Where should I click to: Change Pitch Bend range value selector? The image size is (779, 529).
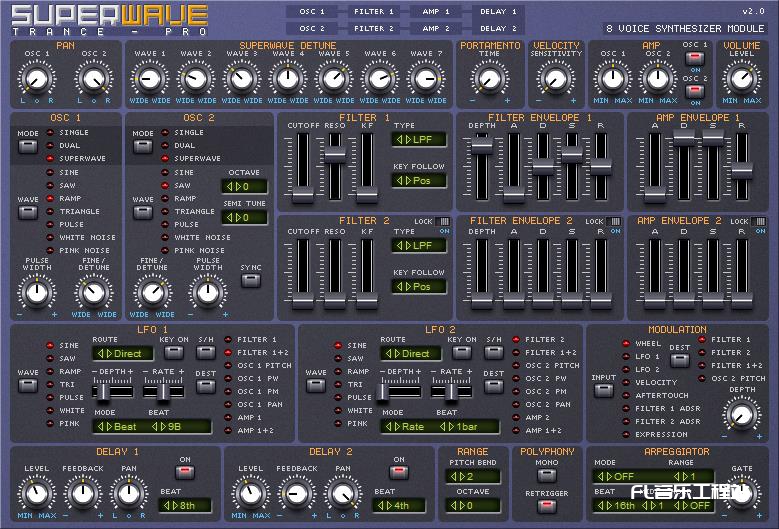(x=472, y=476)
